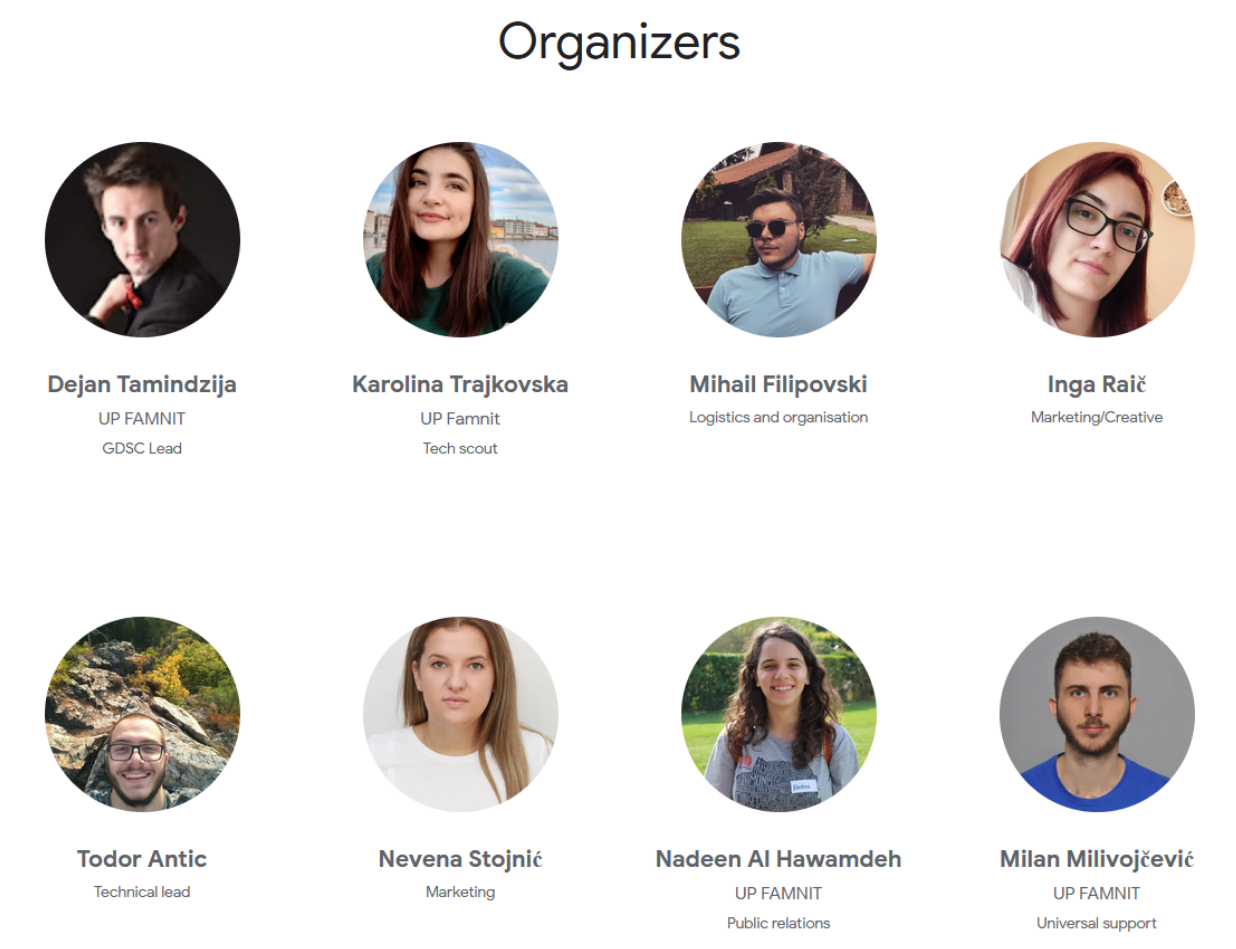
Task: Click the name Dejan Tamindzija
Action: point(142,384)
